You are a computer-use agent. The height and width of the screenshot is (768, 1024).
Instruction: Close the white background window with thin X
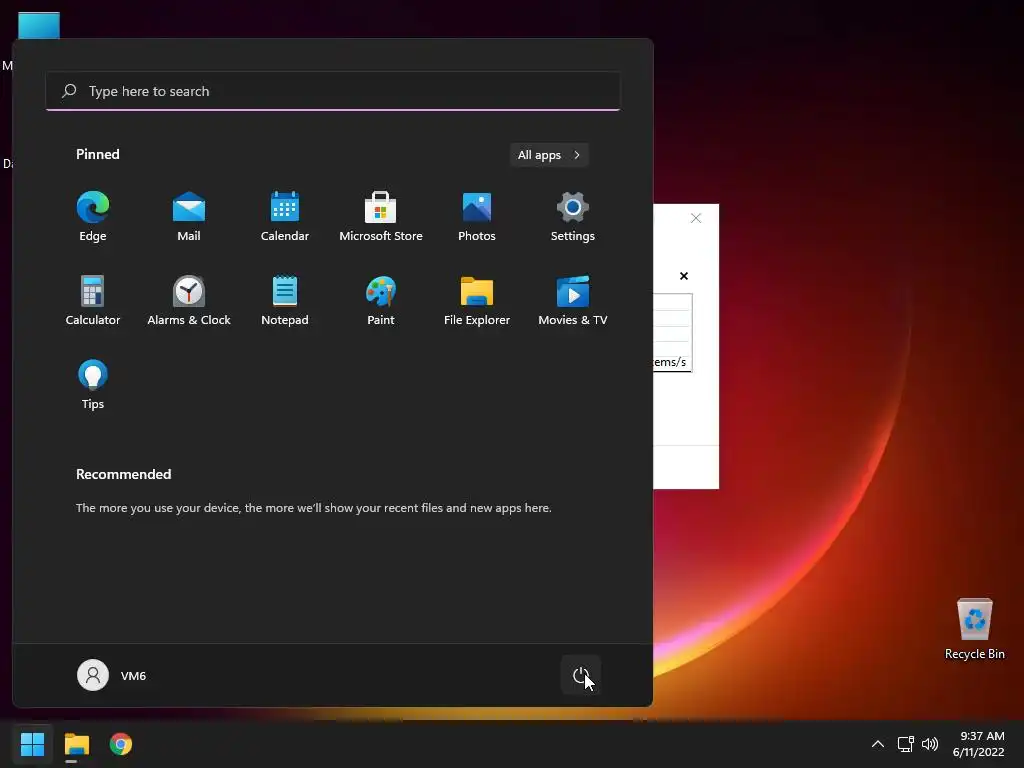pos(696,218)
